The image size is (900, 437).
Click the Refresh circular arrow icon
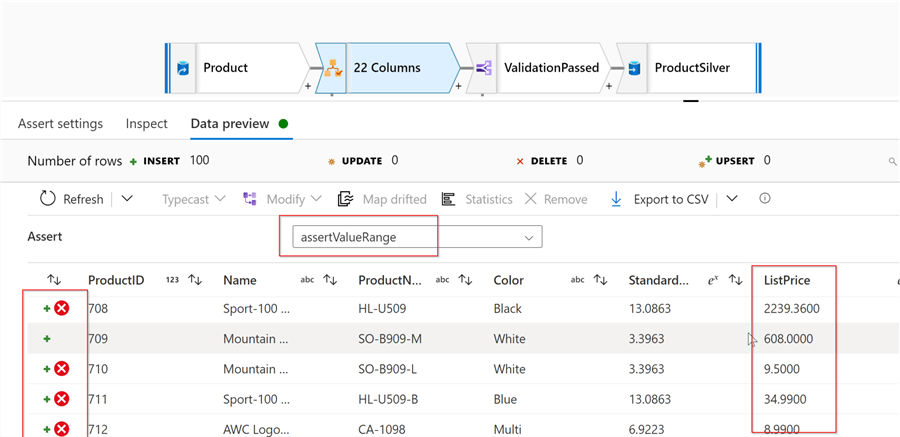pyautogui.click(x=48, y=199)
